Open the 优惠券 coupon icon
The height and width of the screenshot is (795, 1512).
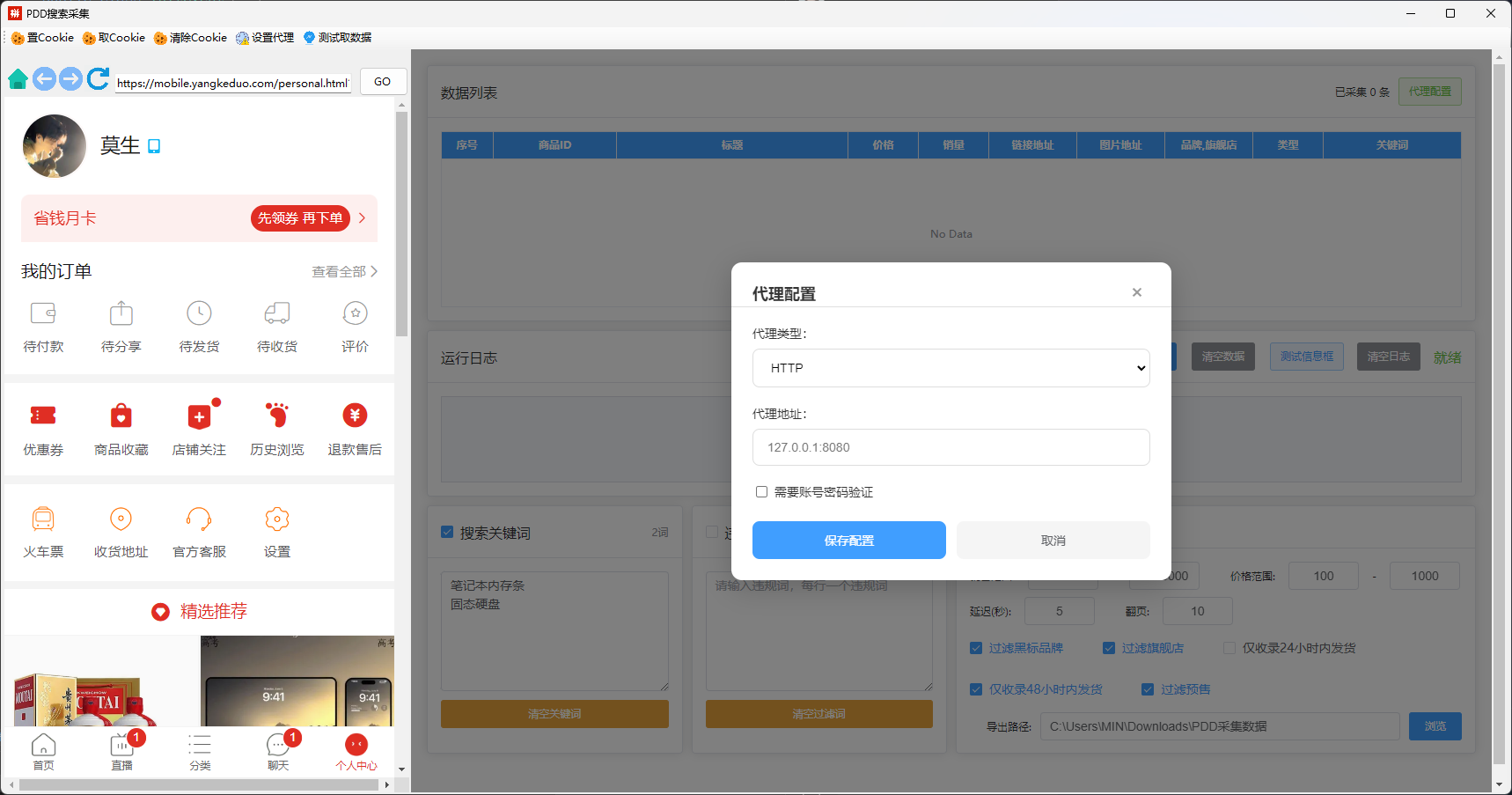click(x=43, y=416)
